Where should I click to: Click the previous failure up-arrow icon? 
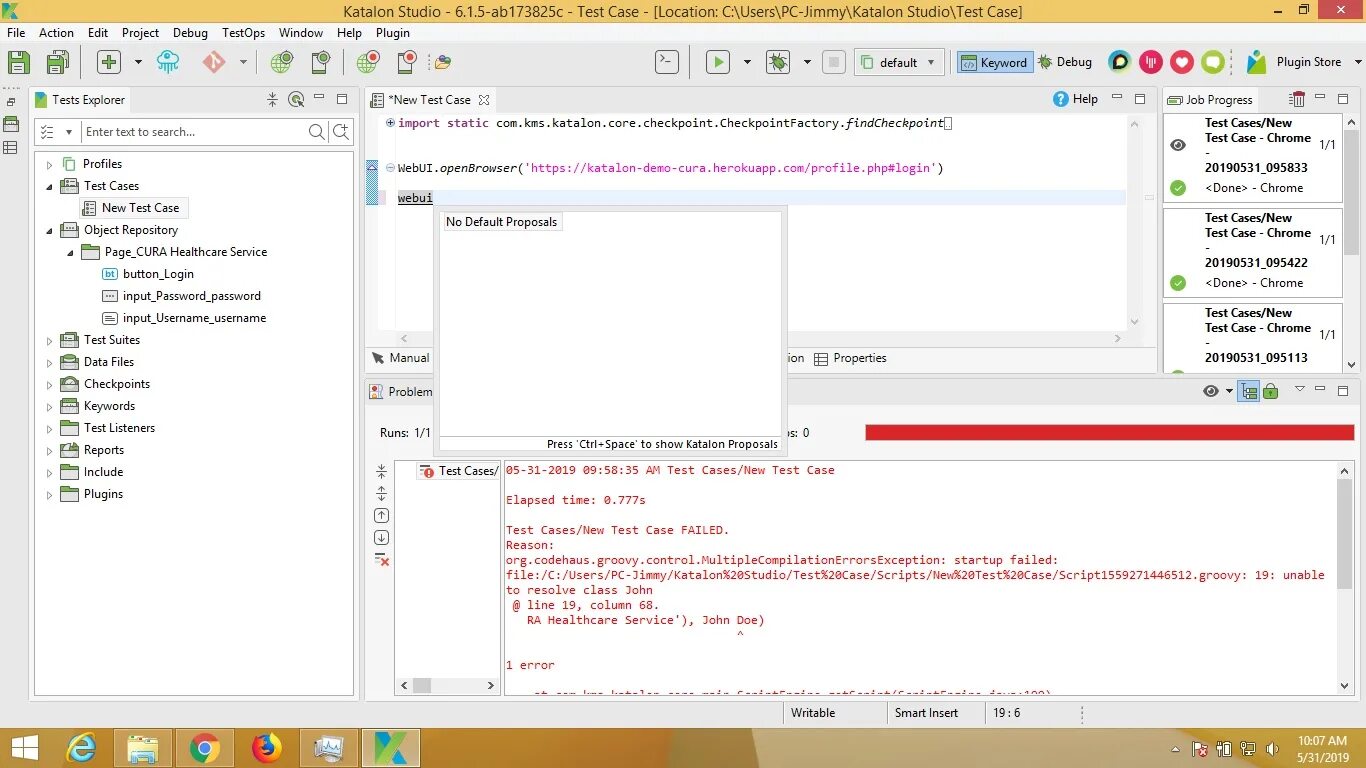click(381, 515)
